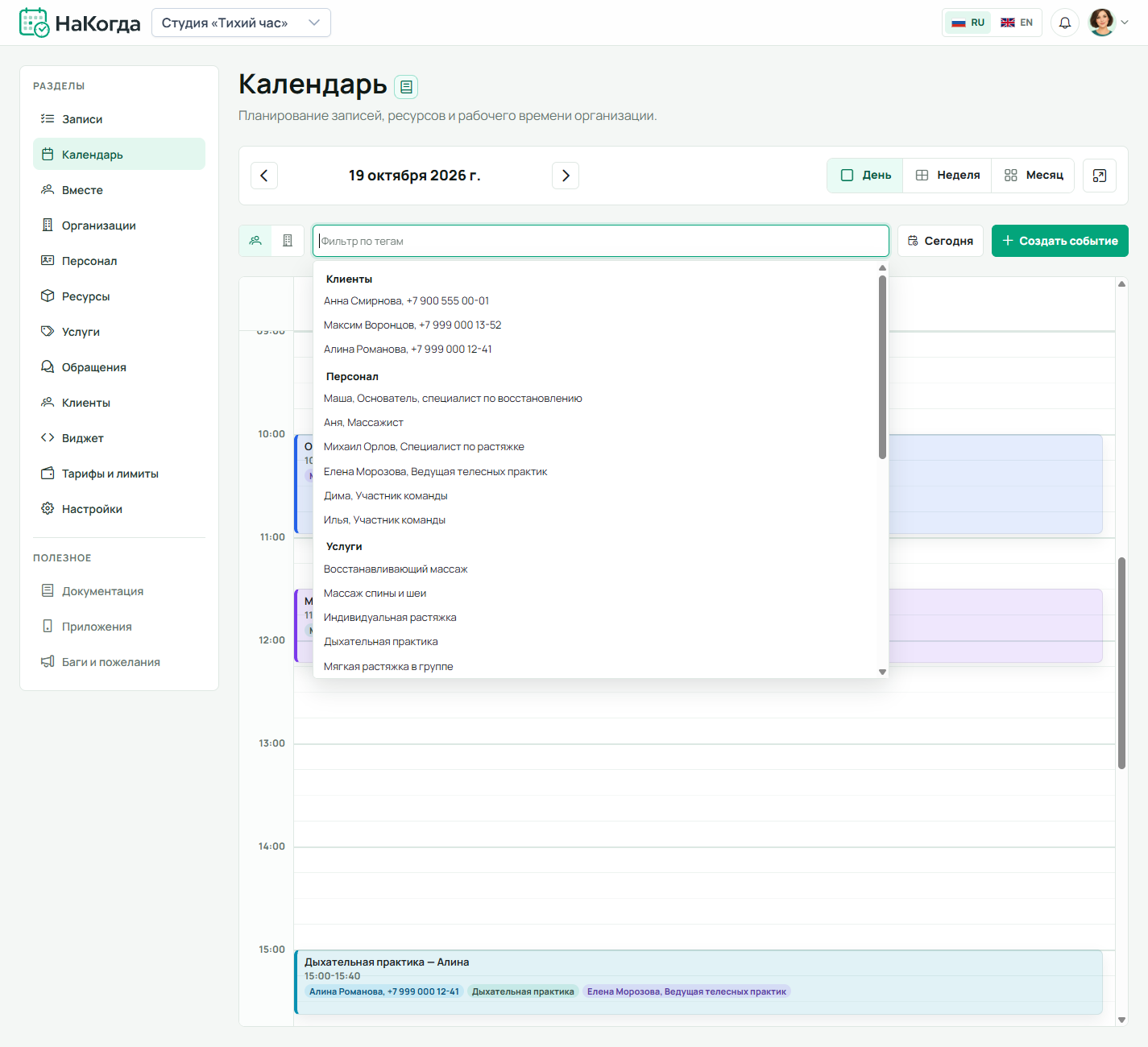The image size is (1148, 1047).
Task: Click the Создать событие button
Action: click(x=1060, y=241)
